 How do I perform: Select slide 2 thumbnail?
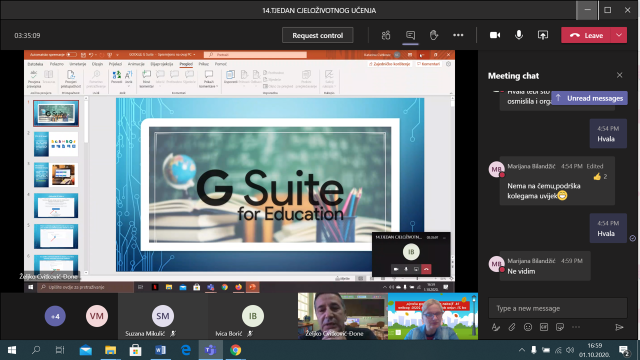pos(56,144)
